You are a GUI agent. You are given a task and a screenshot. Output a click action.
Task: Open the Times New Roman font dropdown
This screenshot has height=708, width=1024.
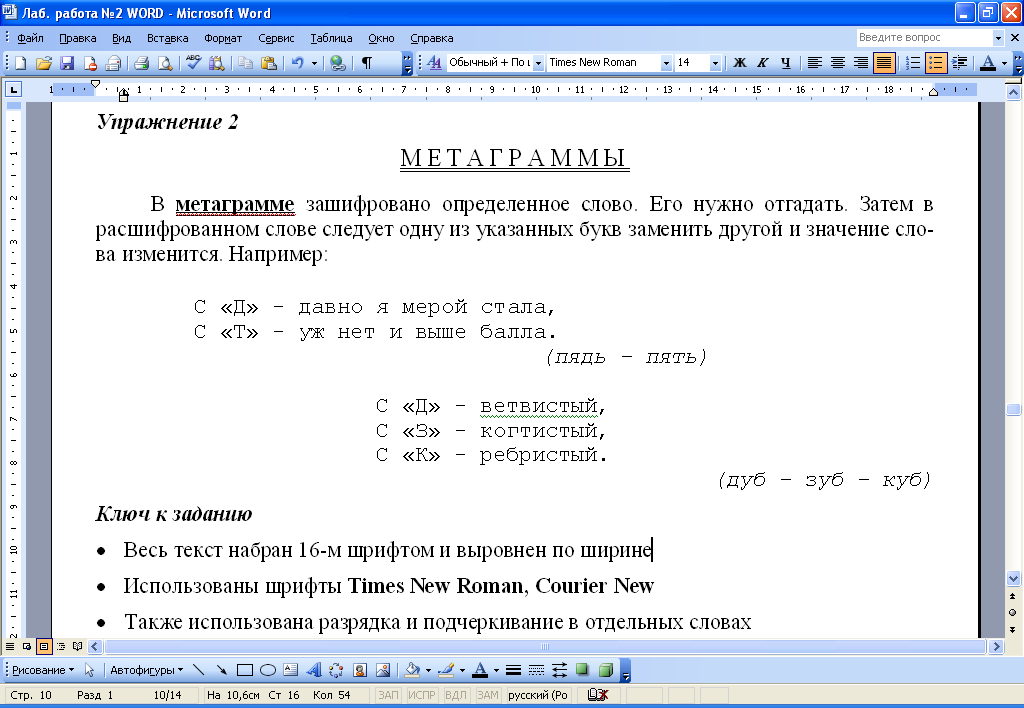pos(666,63)
